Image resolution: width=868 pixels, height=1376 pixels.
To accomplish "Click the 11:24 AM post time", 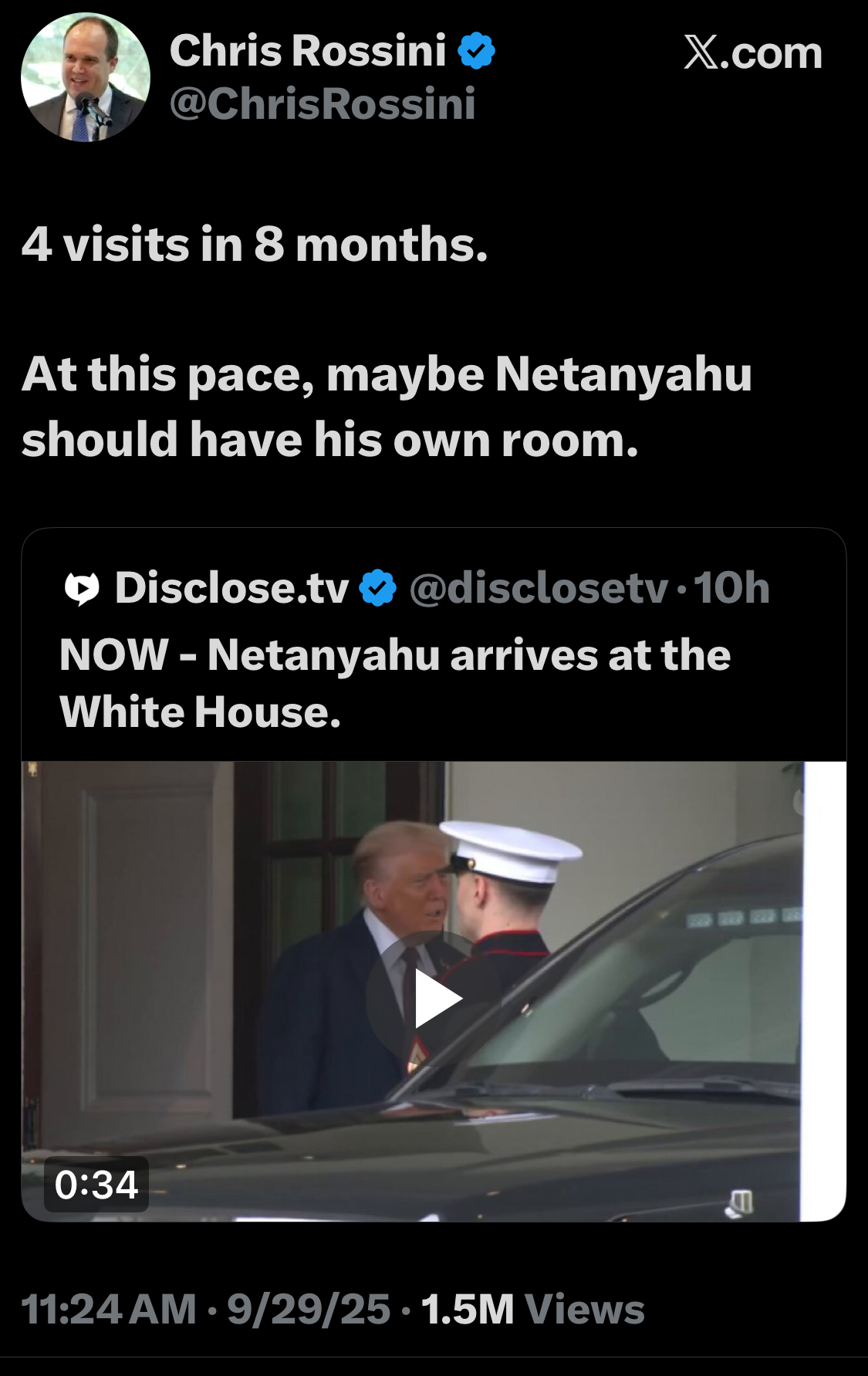I will tap(109, 1310).
